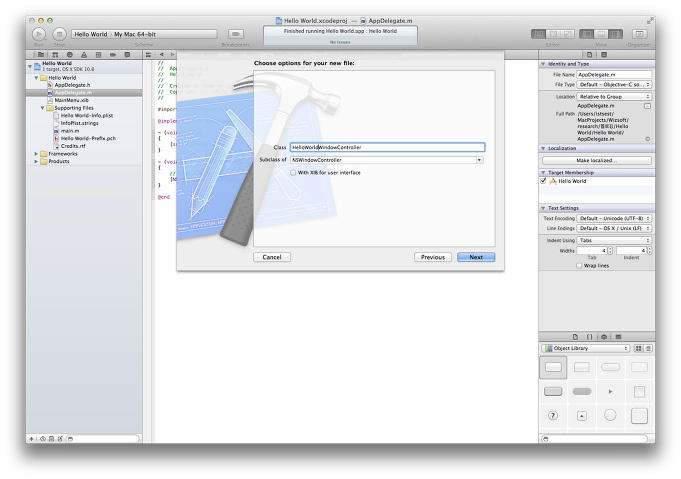
Task: Click the Cancel button in the dialog
Action: [272, 257]
